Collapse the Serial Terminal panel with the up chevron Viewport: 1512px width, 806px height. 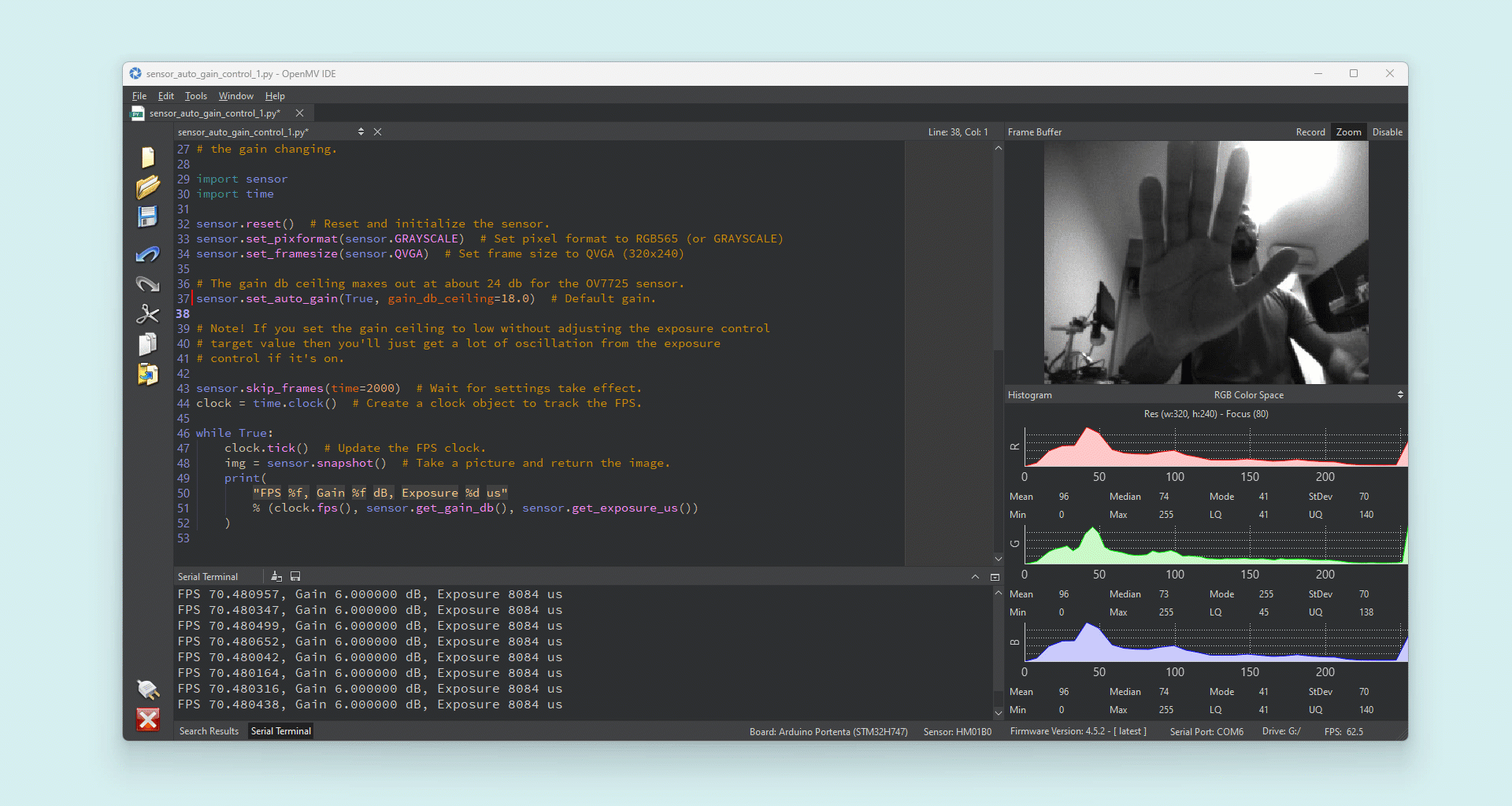click(975, 577)
